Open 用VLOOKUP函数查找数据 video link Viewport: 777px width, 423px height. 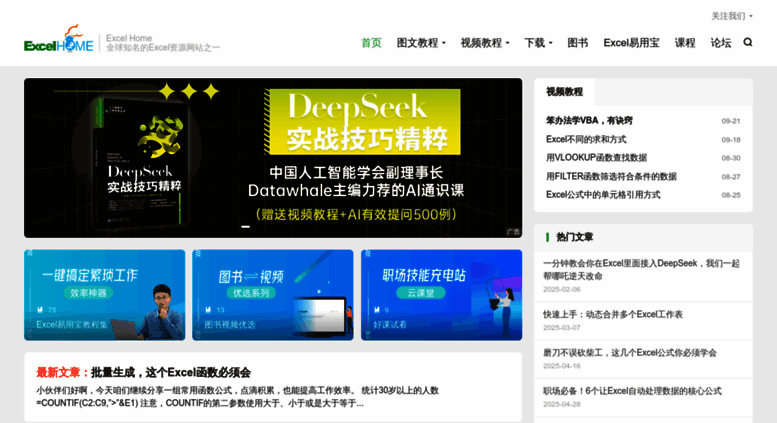(x=596, y=158)
